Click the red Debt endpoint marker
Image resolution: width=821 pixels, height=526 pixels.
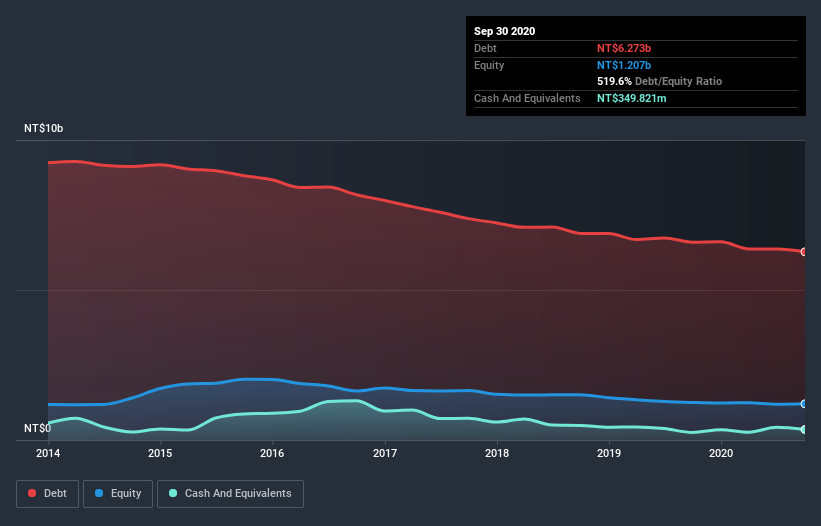(804, 252)
